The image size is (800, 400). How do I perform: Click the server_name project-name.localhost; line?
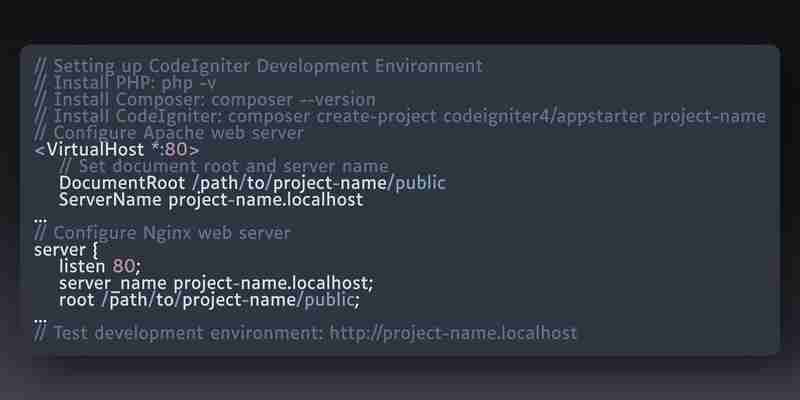216,283
